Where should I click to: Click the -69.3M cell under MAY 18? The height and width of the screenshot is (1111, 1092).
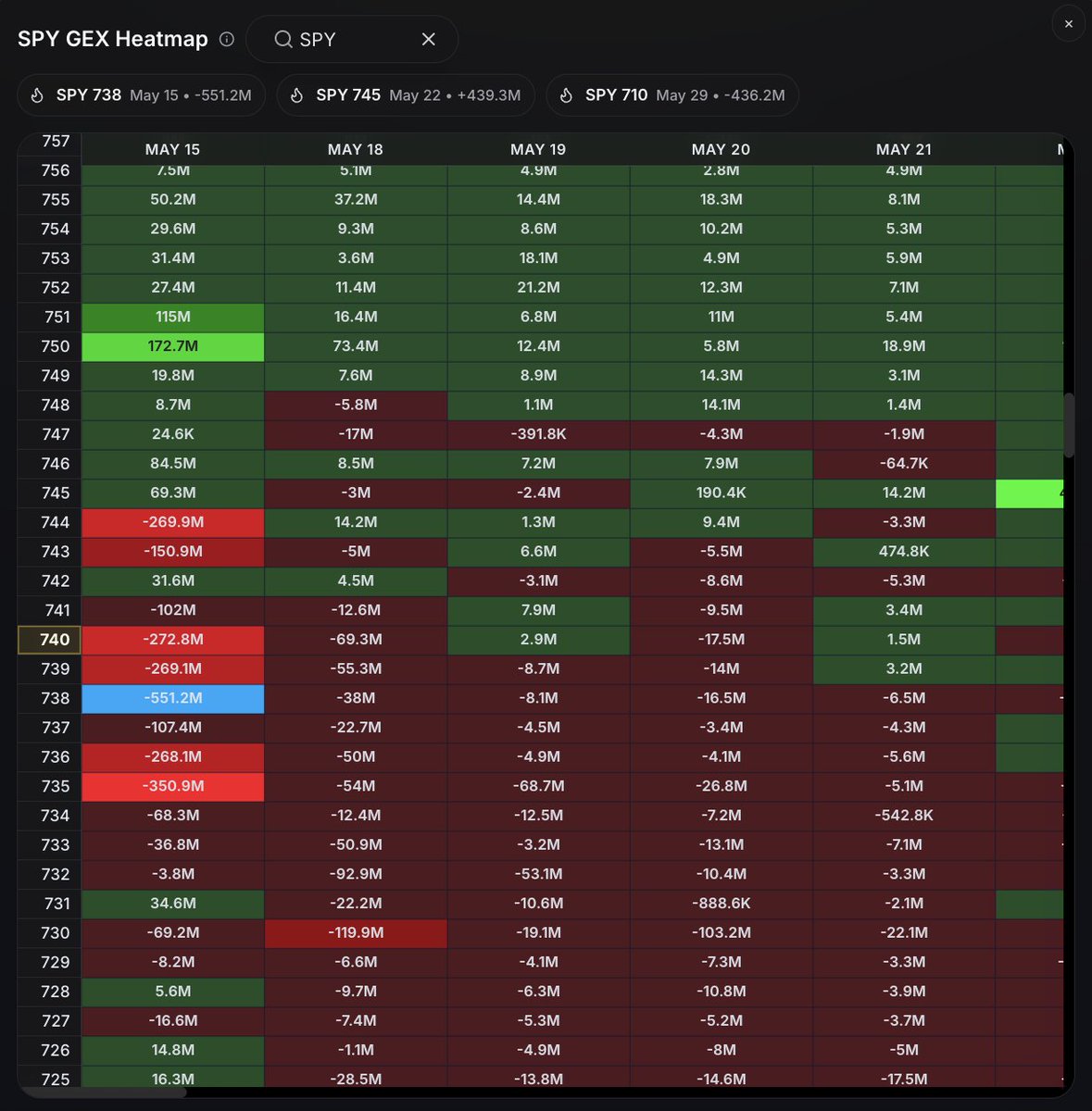pos(356,640)
